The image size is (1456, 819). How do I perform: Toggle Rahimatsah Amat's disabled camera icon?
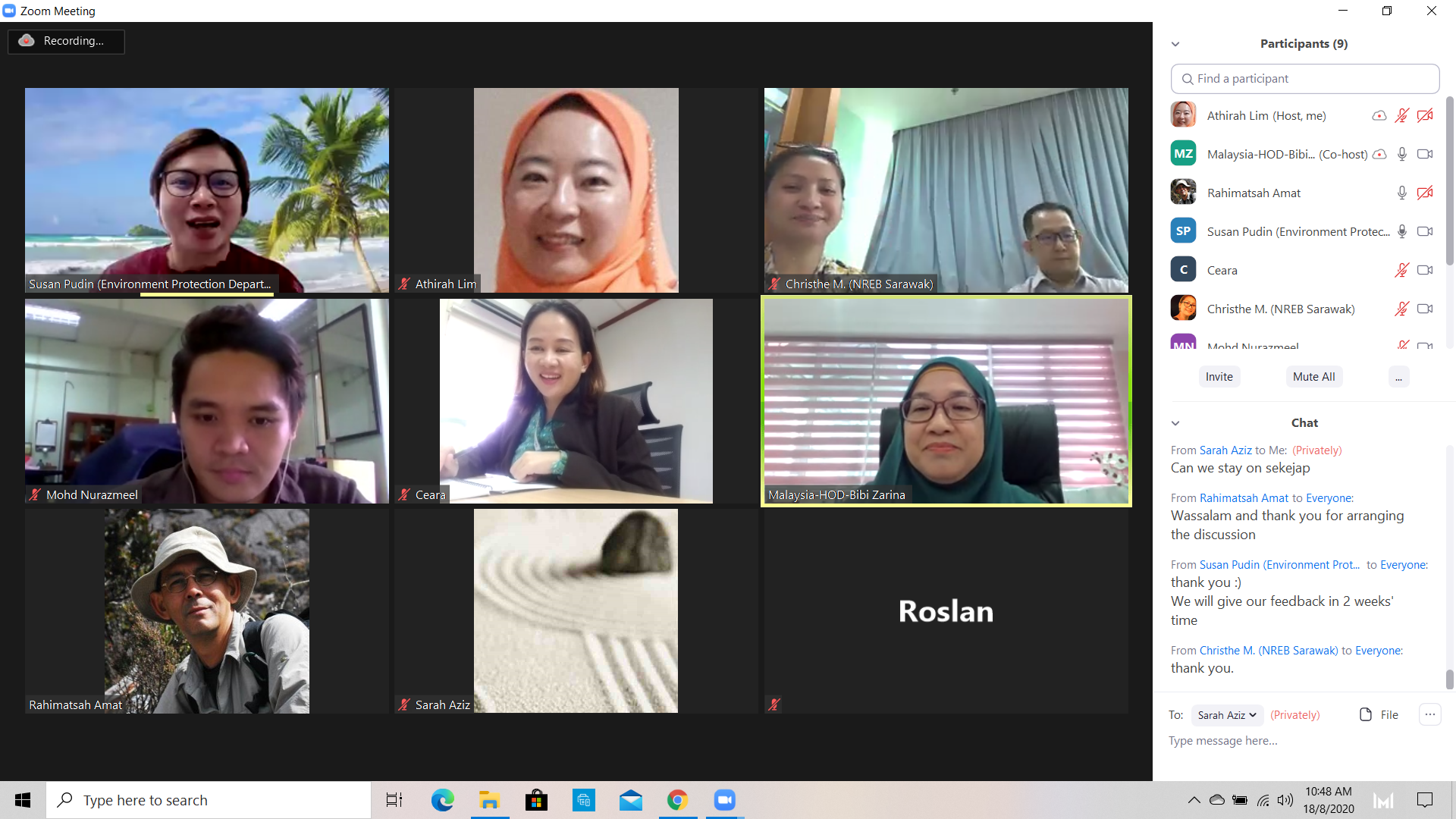[1425, 193]
